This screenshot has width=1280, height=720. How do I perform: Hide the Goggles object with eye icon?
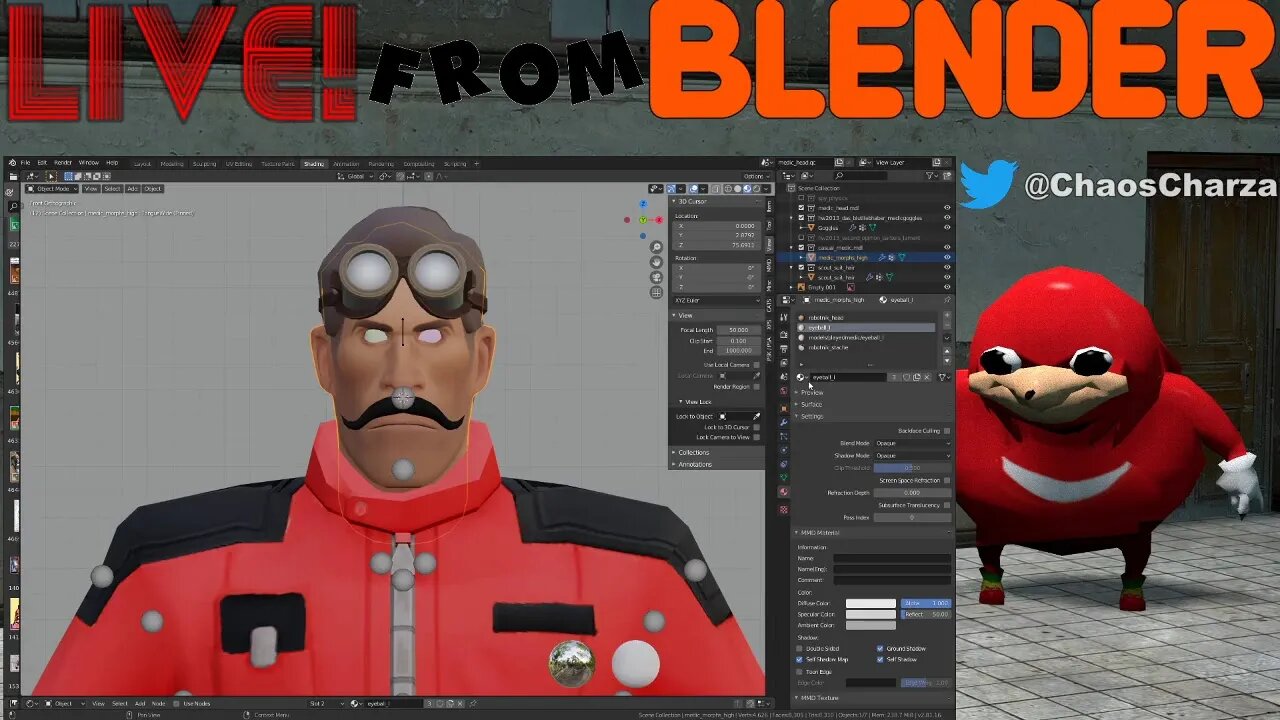[947, 227]
